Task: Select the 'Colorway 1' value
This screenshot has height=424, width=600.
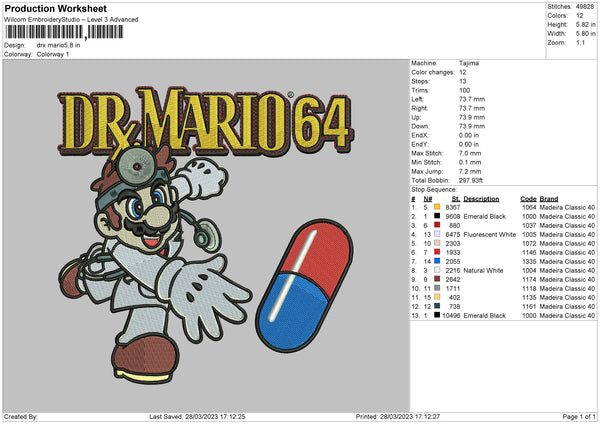Action: pyautogui.click(x=53, y=54)
